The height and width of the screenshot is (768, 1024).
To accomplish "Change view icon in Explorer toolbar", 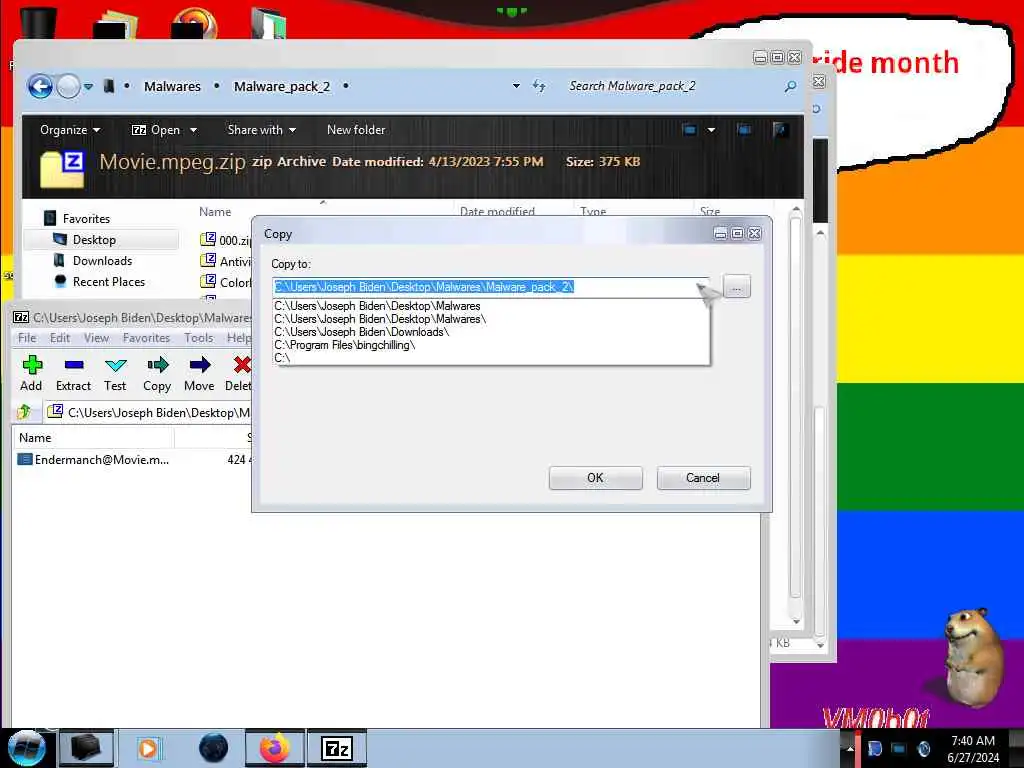I will point(690,129).
